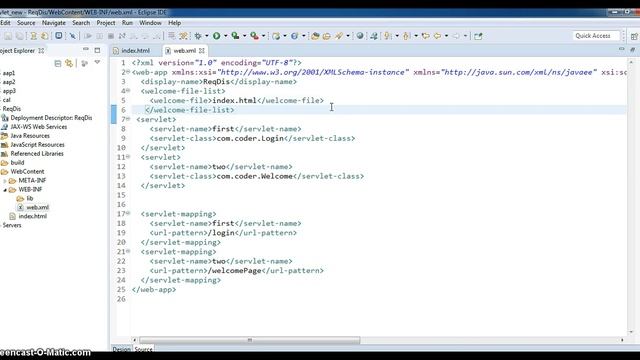Viewport: 640px width, 360px height.
Task: Click the Quick Access field
Action: [596, 36]
